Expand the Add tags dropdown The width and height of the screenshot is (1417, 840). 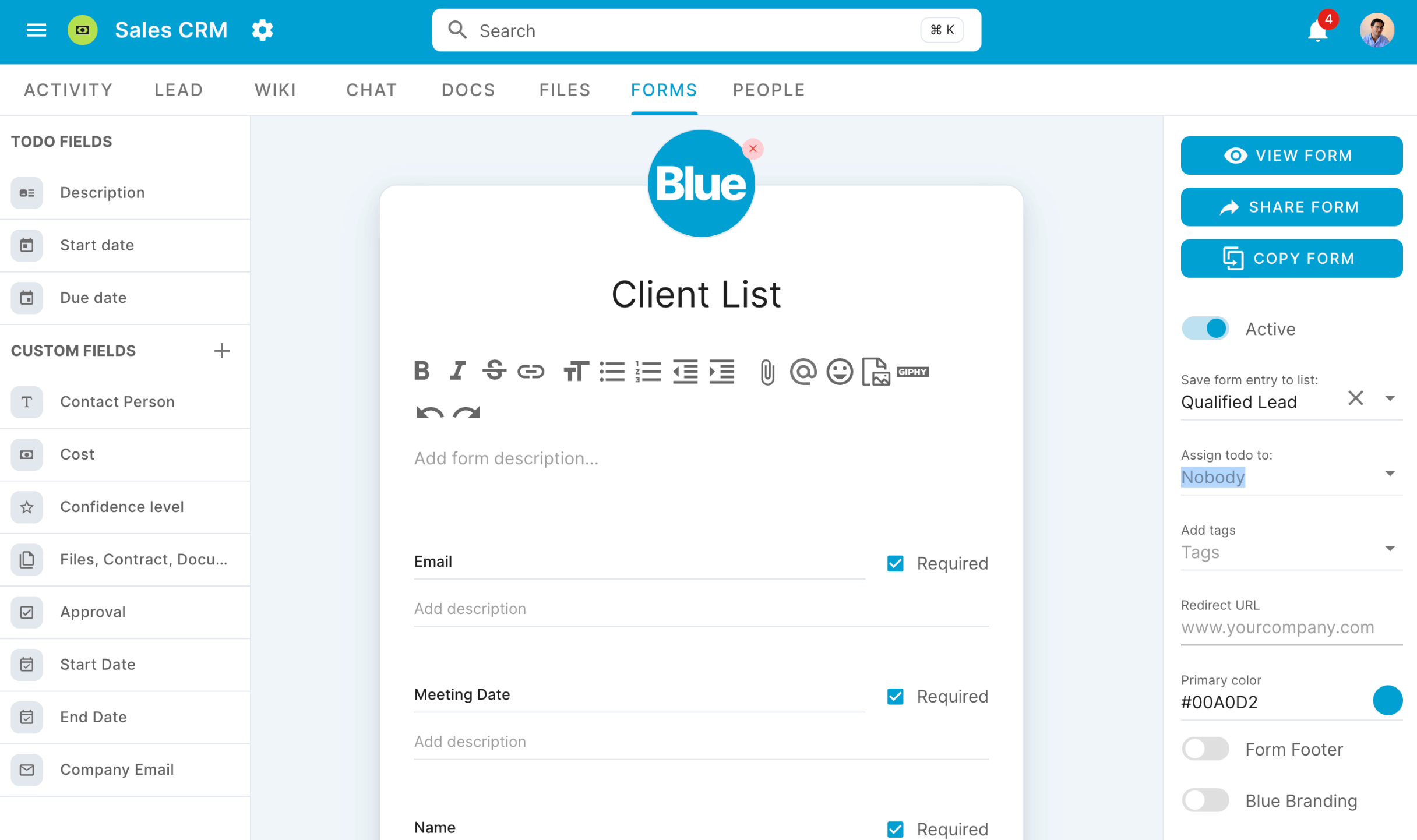(x=1390, y=548)
